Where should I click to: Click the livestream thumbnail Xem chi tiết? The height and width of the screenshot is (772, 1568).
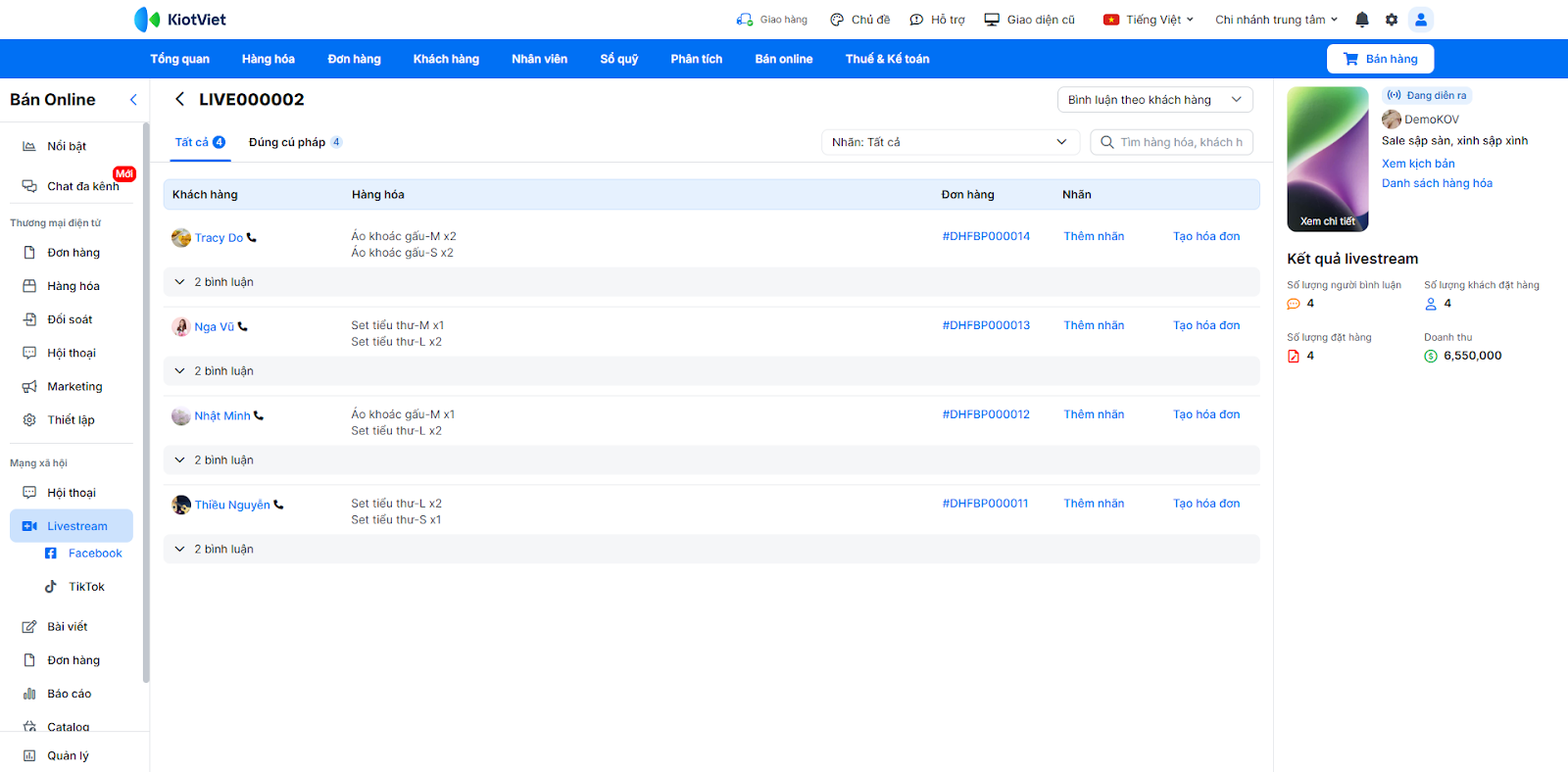click(x=1328, y=159)
